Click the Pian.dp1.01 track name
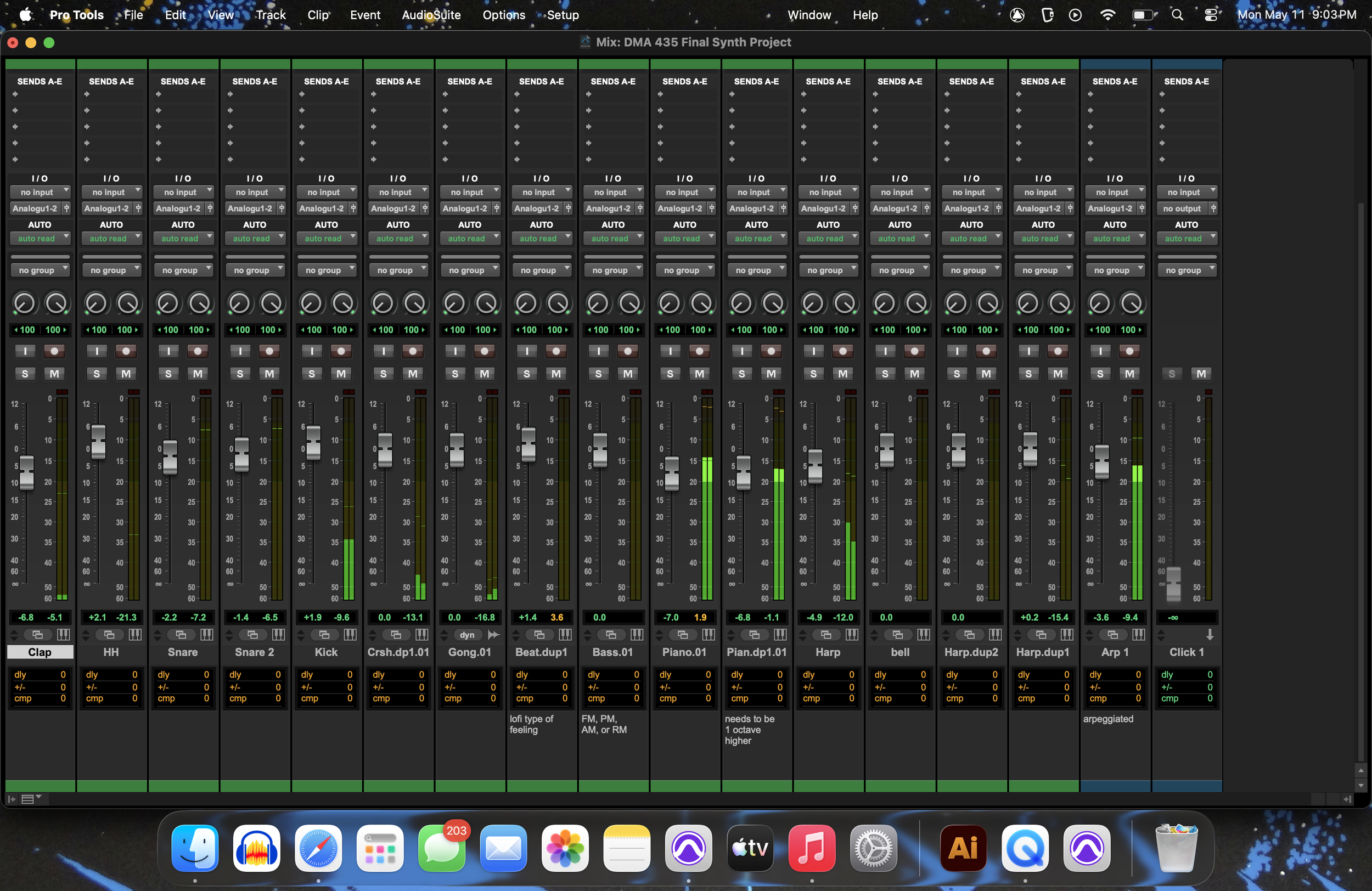The image size is (1372, 891). [756, 652]
